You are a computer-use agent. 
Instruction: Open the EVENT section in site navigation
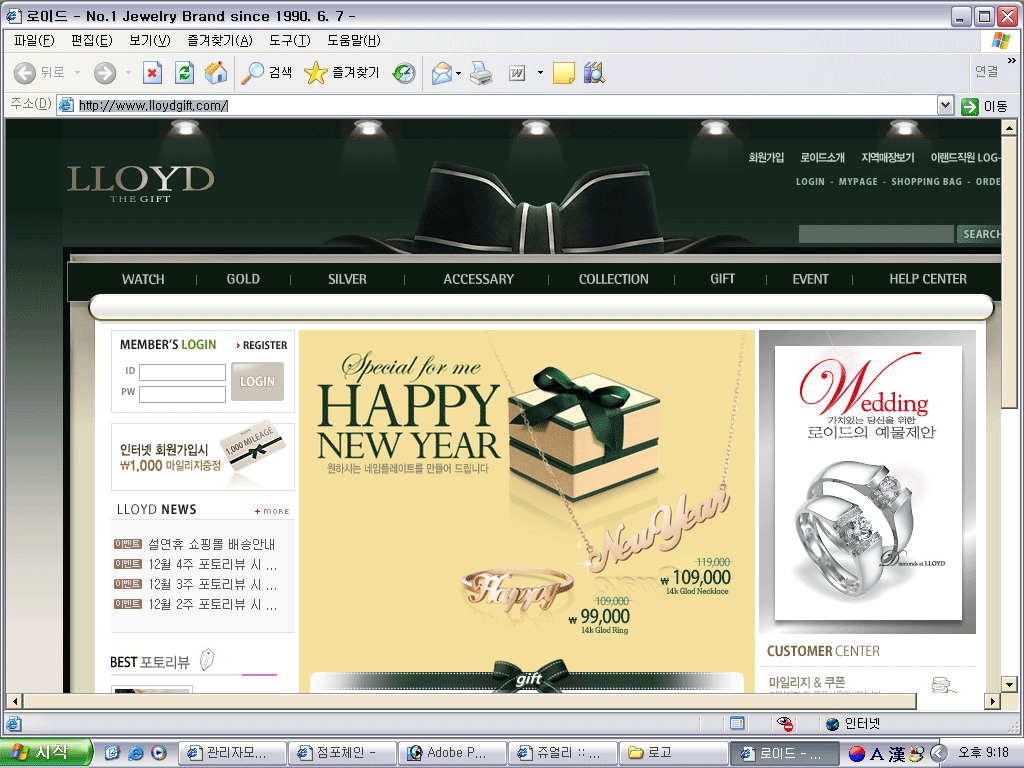(810, 279)
